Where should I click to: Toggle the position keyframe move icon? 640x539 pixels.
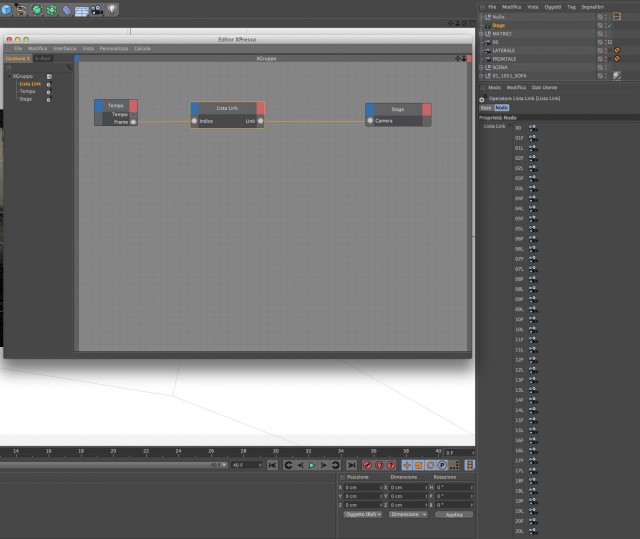(x=407, y=465)
